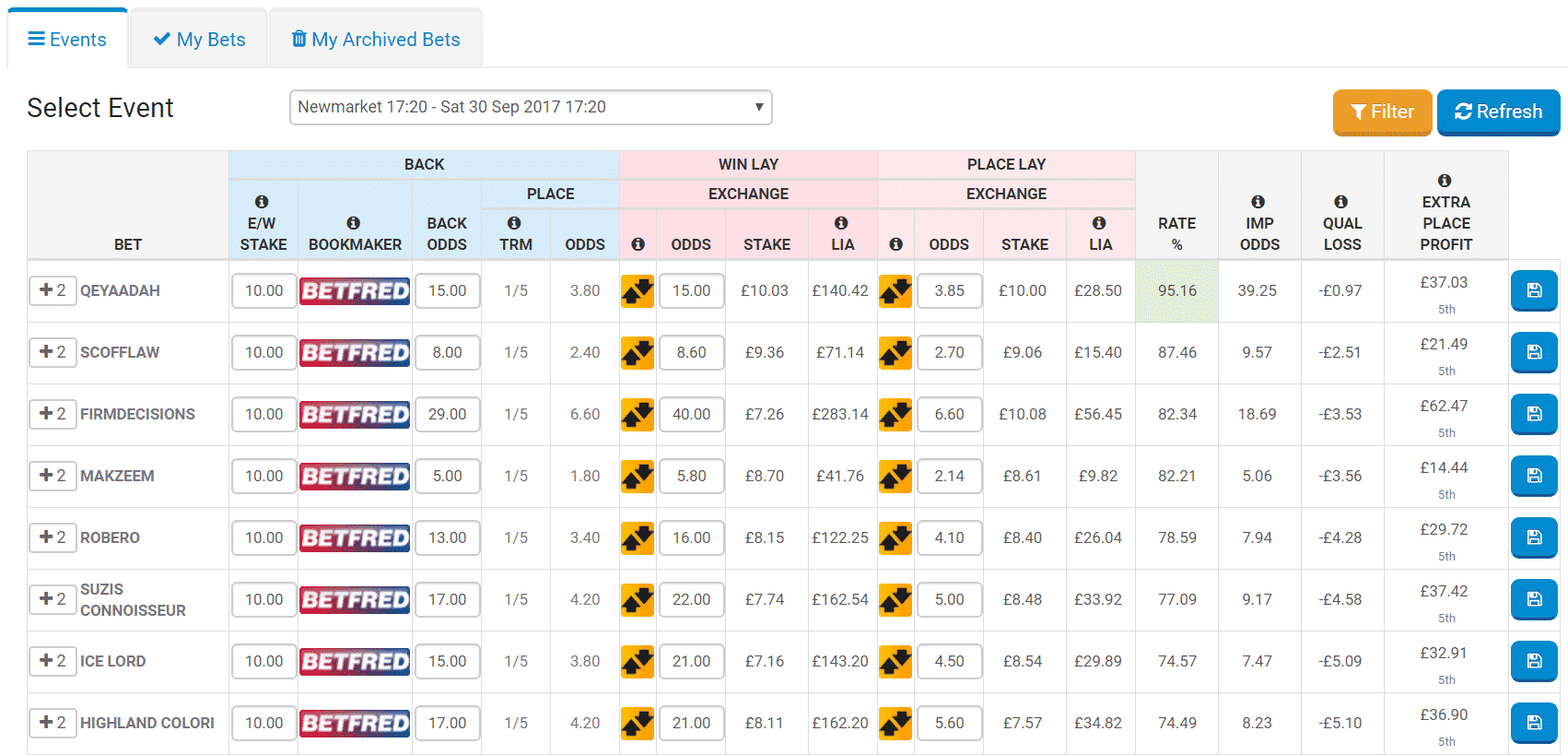Edit the back odds field for HIGHLAND COLORI

pos(447,723)
